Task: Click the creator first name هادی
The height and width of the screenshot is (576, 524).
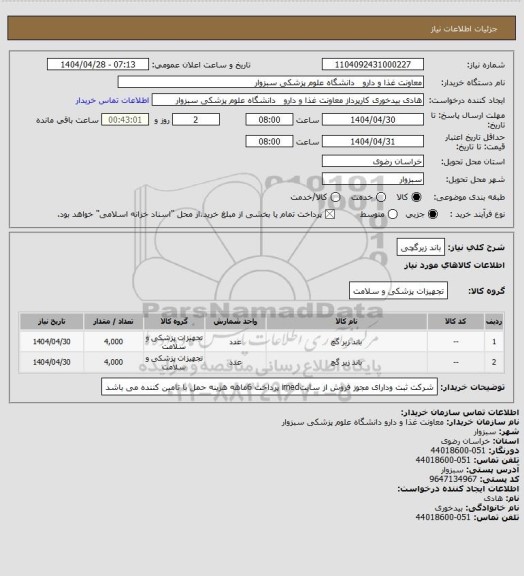Action: coord(493,498)
